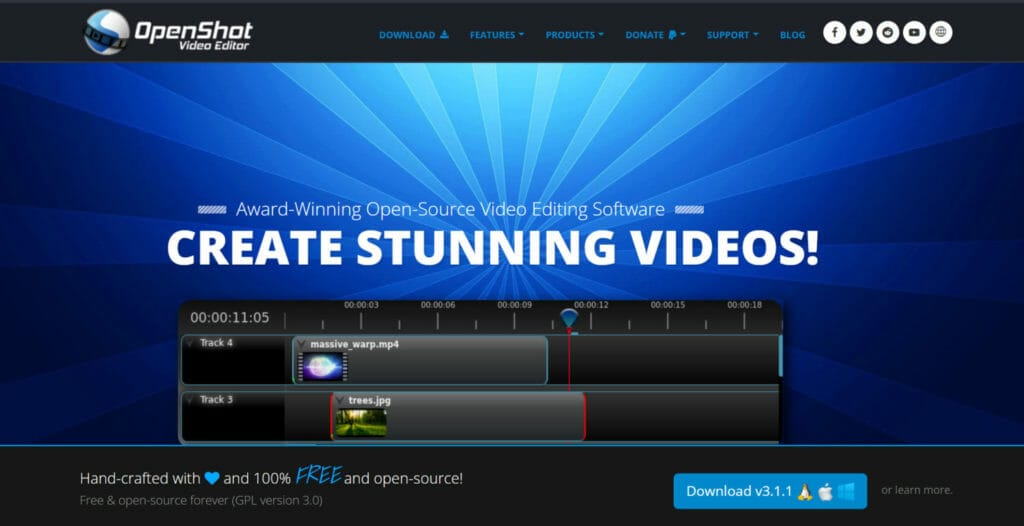This screenshot has width=1024, height=526.
Task: Open the Twitter social icon
Action: click(861, 33)
